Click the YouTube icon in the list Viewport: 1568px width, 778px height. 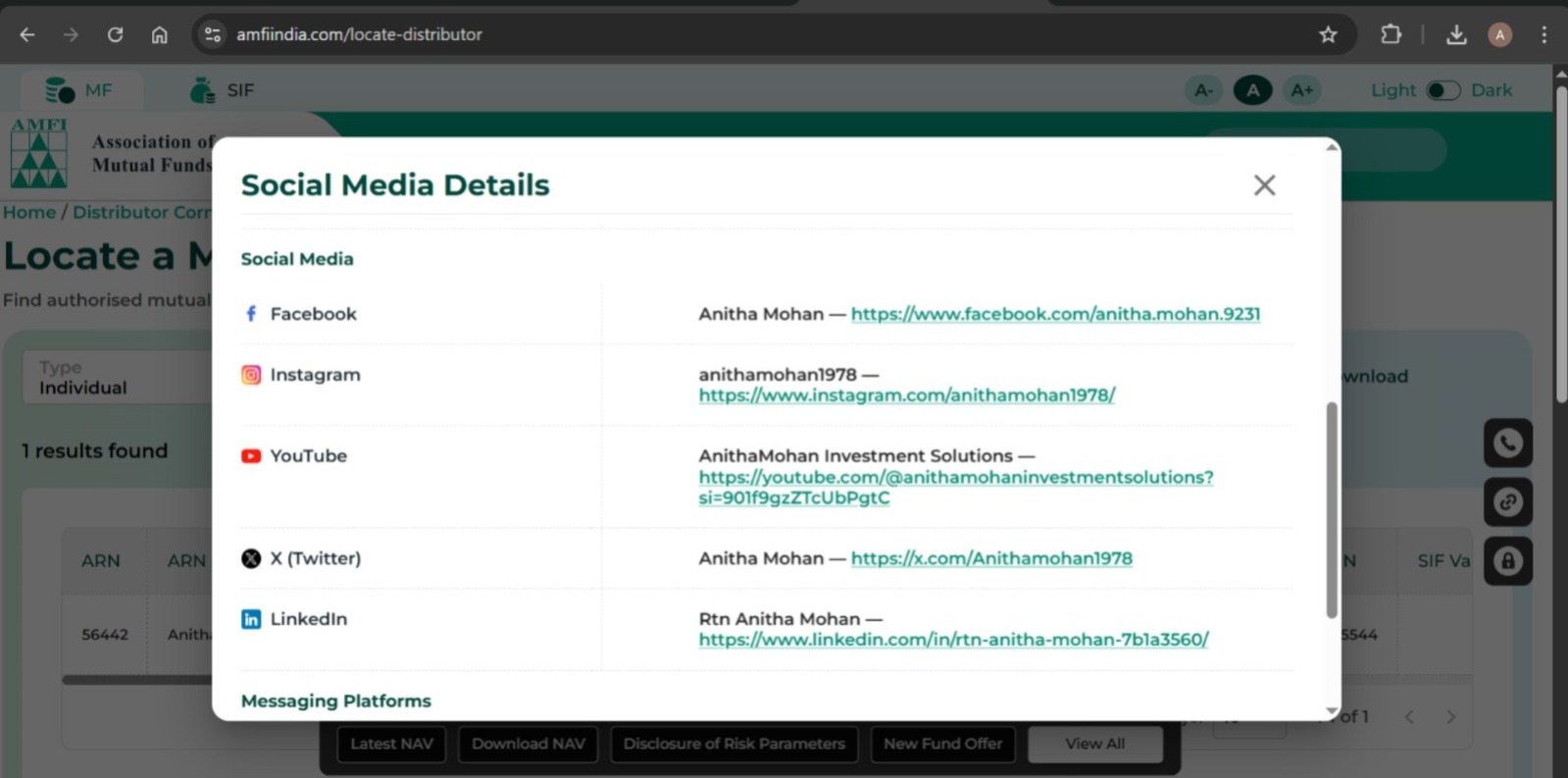coord(251,456)
